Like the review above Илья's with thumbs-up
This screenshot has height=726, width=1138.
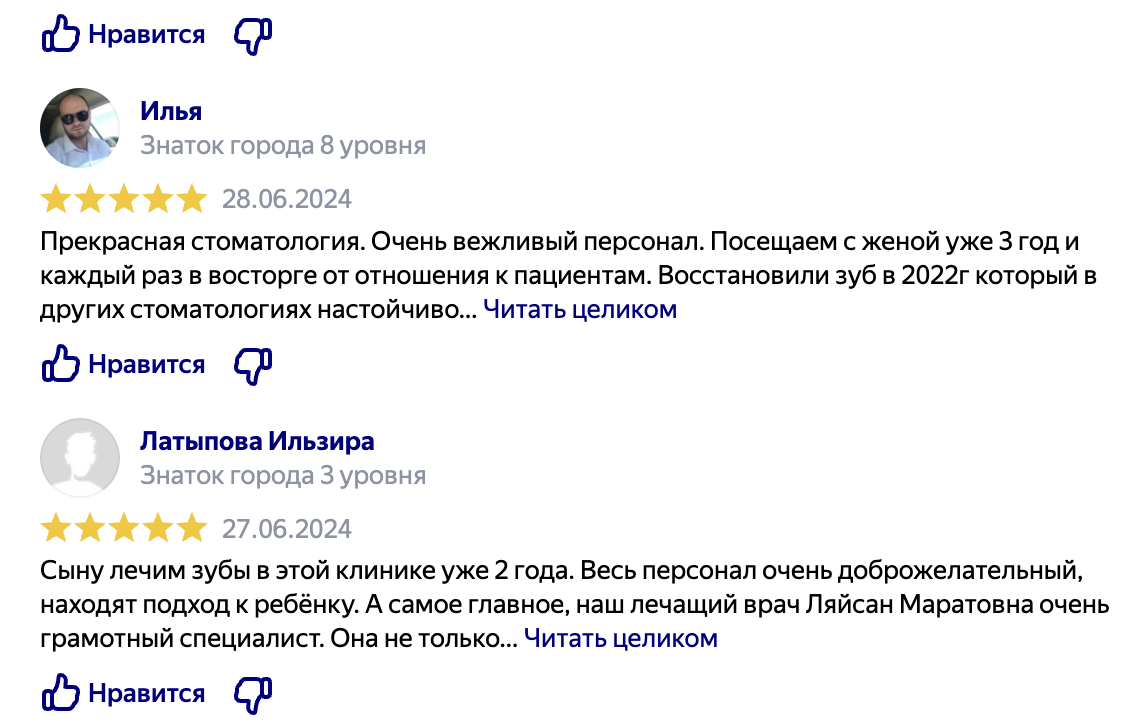pyautogui.click(x=59, y=36)
